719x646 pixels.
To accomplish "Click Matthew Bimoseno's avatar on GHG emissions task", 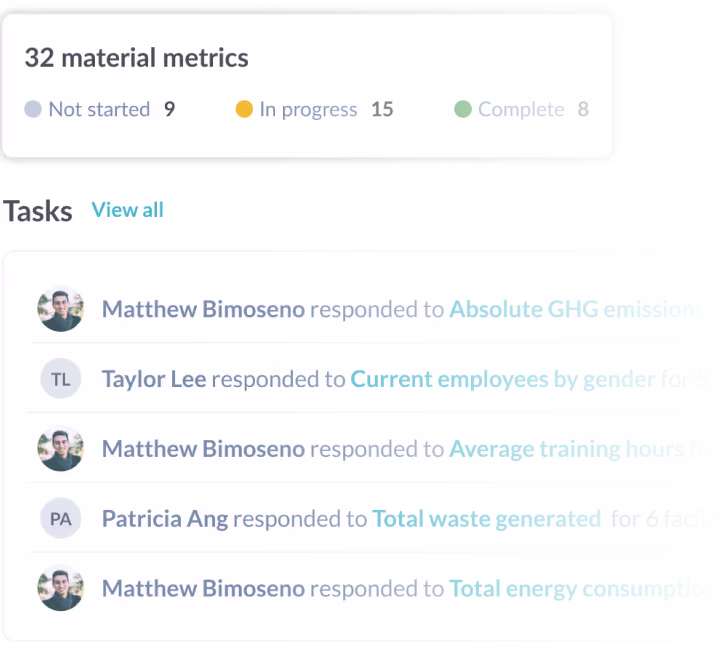I will click(x=61, y=309).
